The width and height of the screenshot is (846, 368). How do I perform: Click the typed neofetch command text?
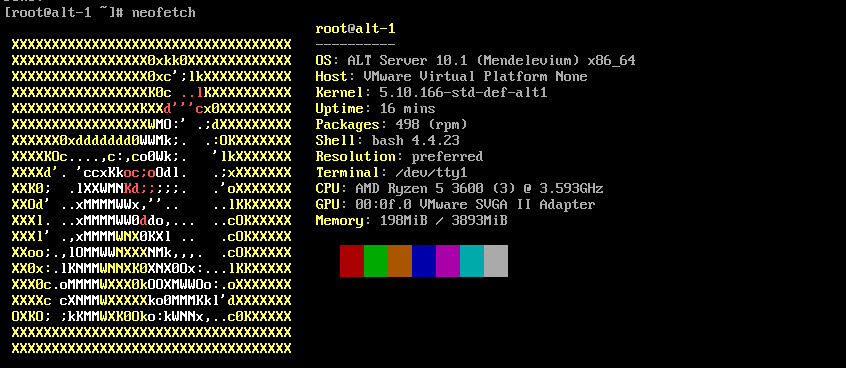(x=163, y=12)
